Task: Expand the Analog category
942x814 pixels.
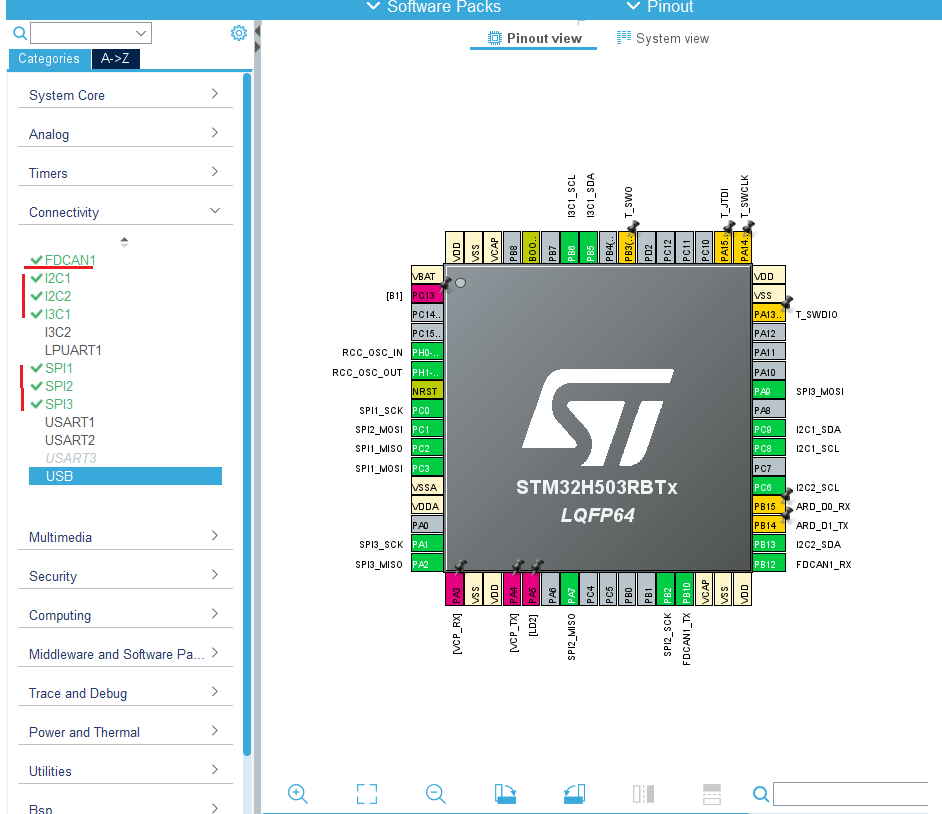Action: (125, 134)
